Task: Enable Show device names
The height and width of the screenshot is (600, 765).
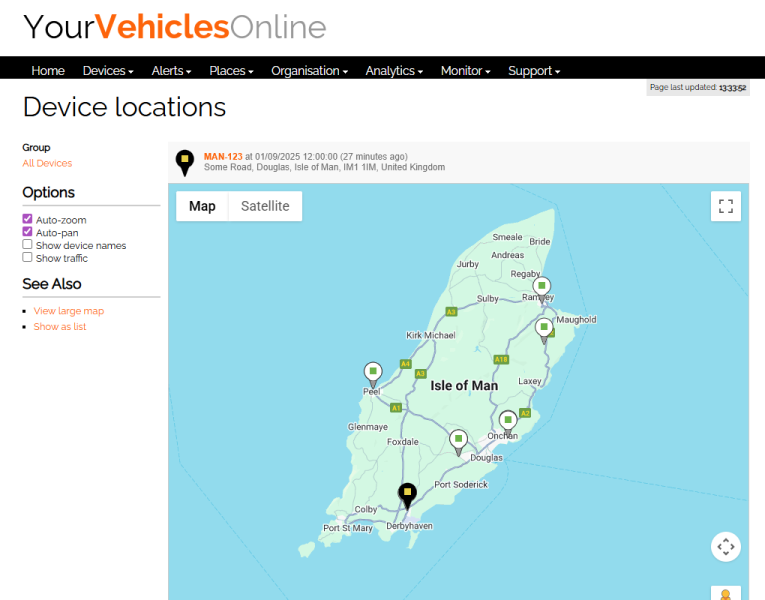Action: tap(28, 245)
